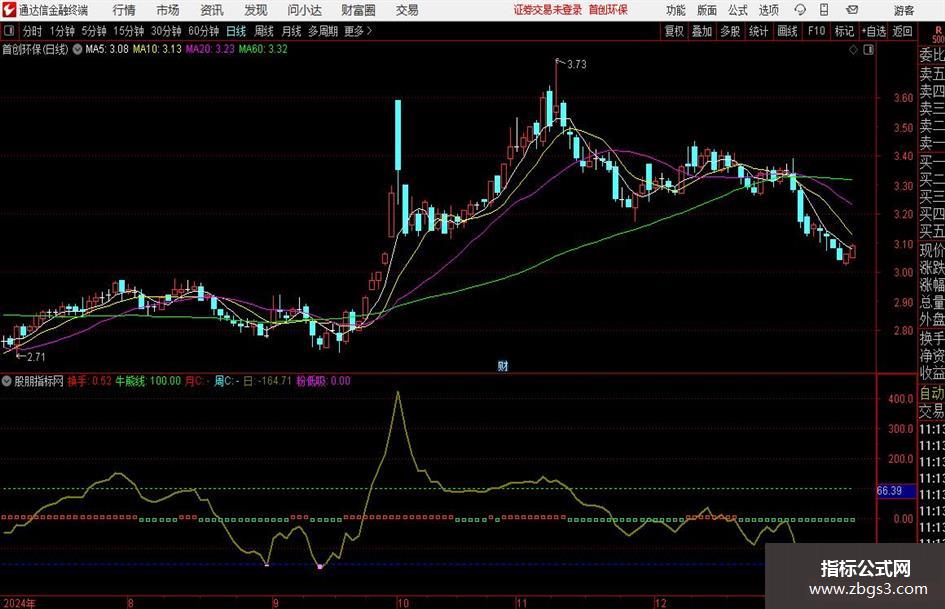
Task: Click the 牛熊线: 100.00 indicator value
Action: [148, 381]
